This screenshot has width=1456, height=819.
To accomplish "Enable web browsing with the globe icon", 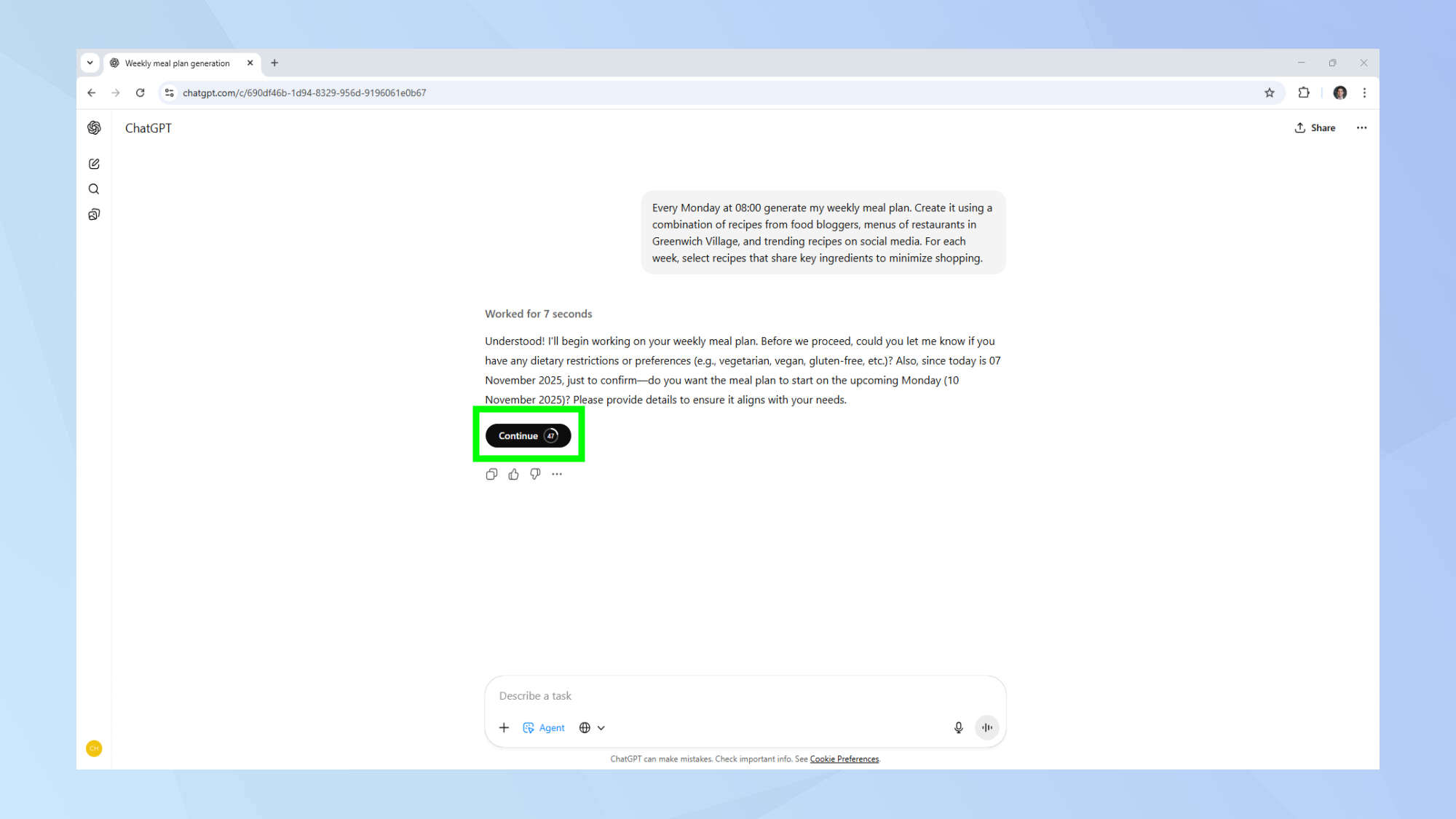I will coord(585,727).
